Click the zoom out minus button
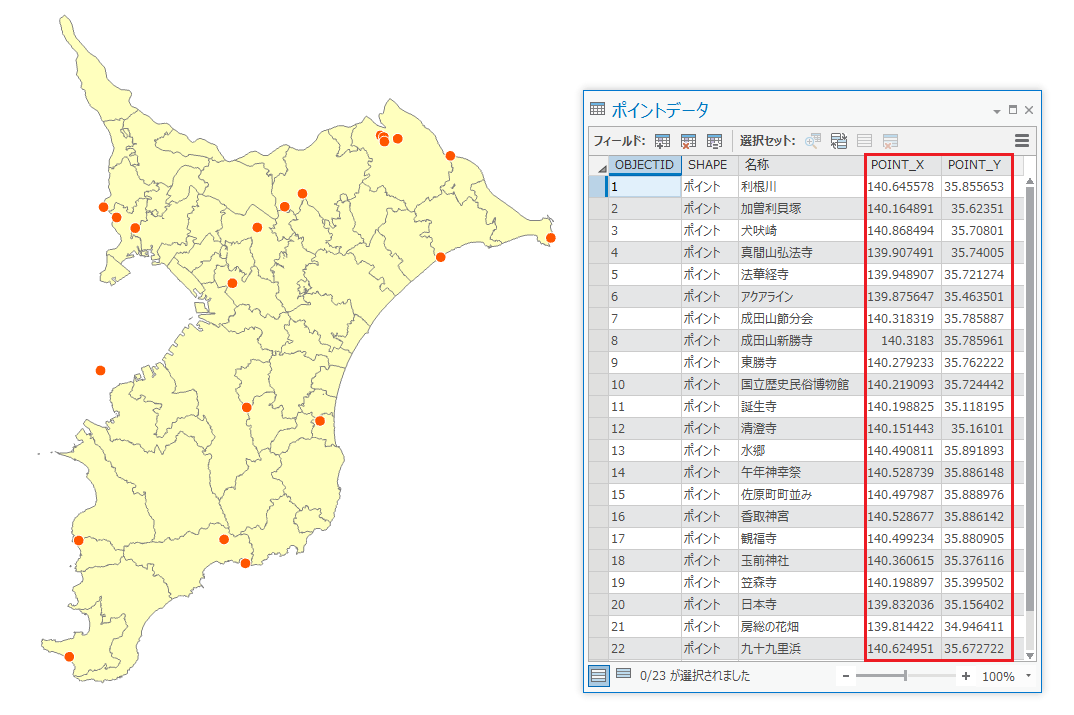The height and width of the screenshot is (715, 1074). pos(846,676)
